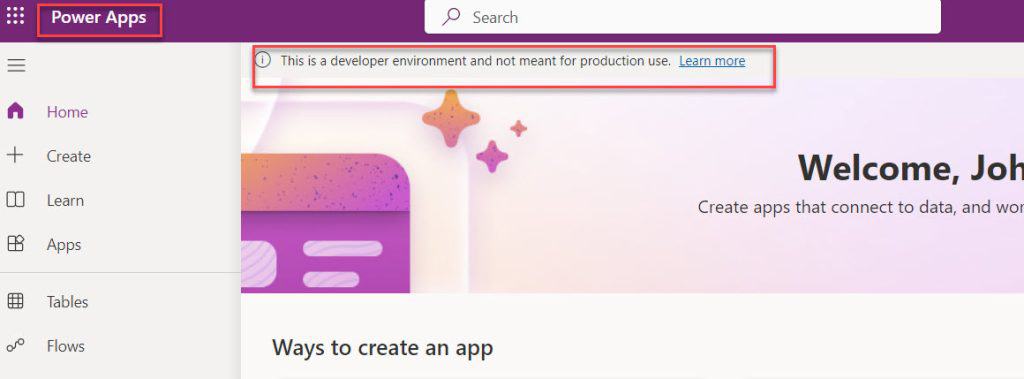Click the Power Apps title
Screen dimensions: 1024x379
point(99,18)
